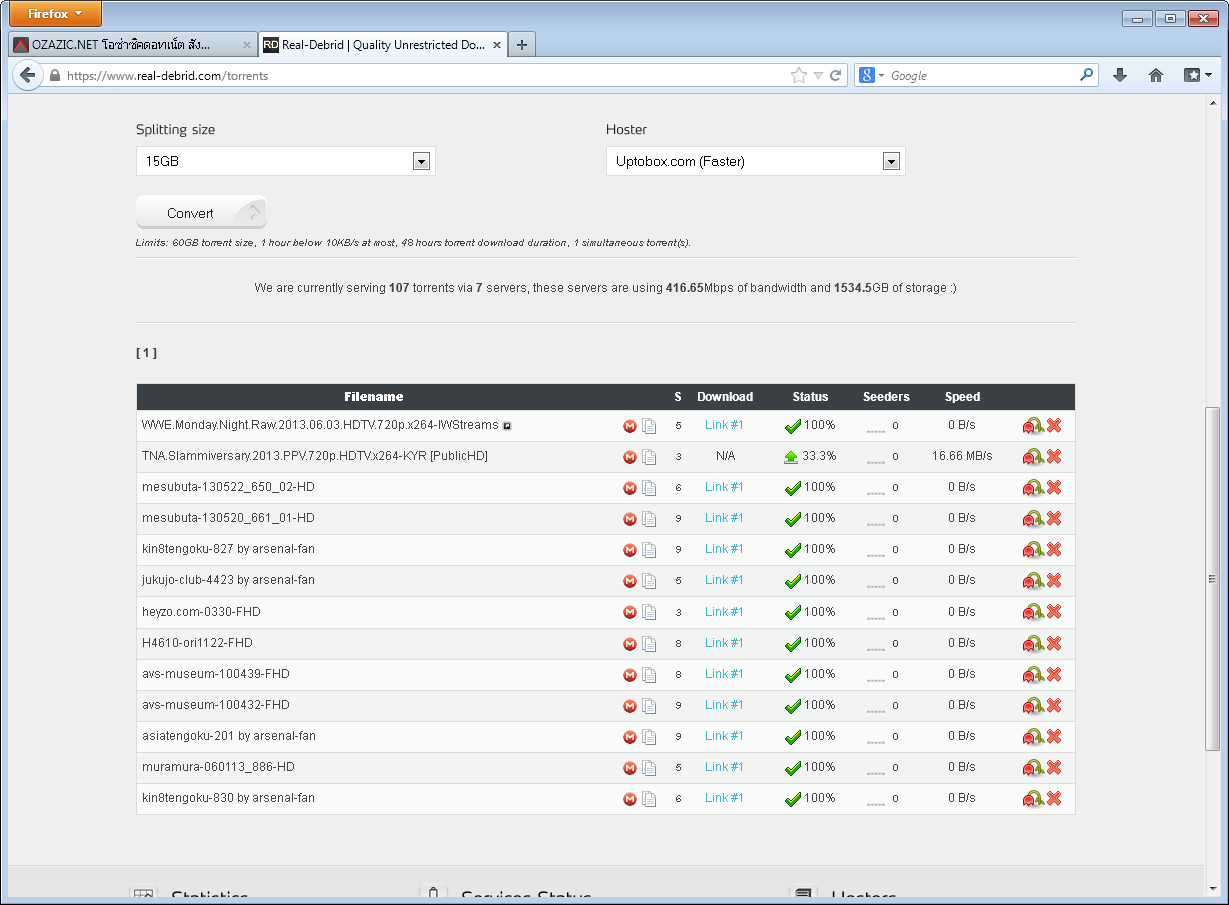Open Link #1 for kin8tengoku-830

724,798
